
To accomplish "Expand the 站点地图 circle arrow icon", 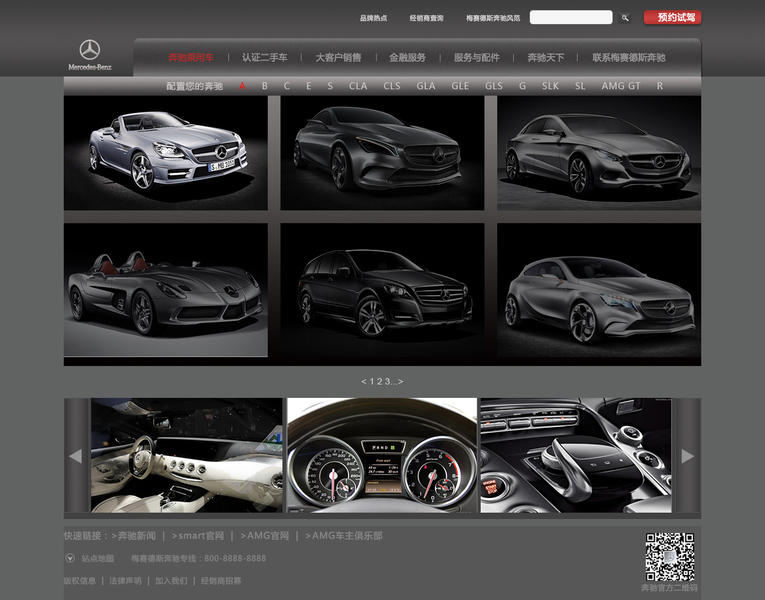I will point(70,558).
